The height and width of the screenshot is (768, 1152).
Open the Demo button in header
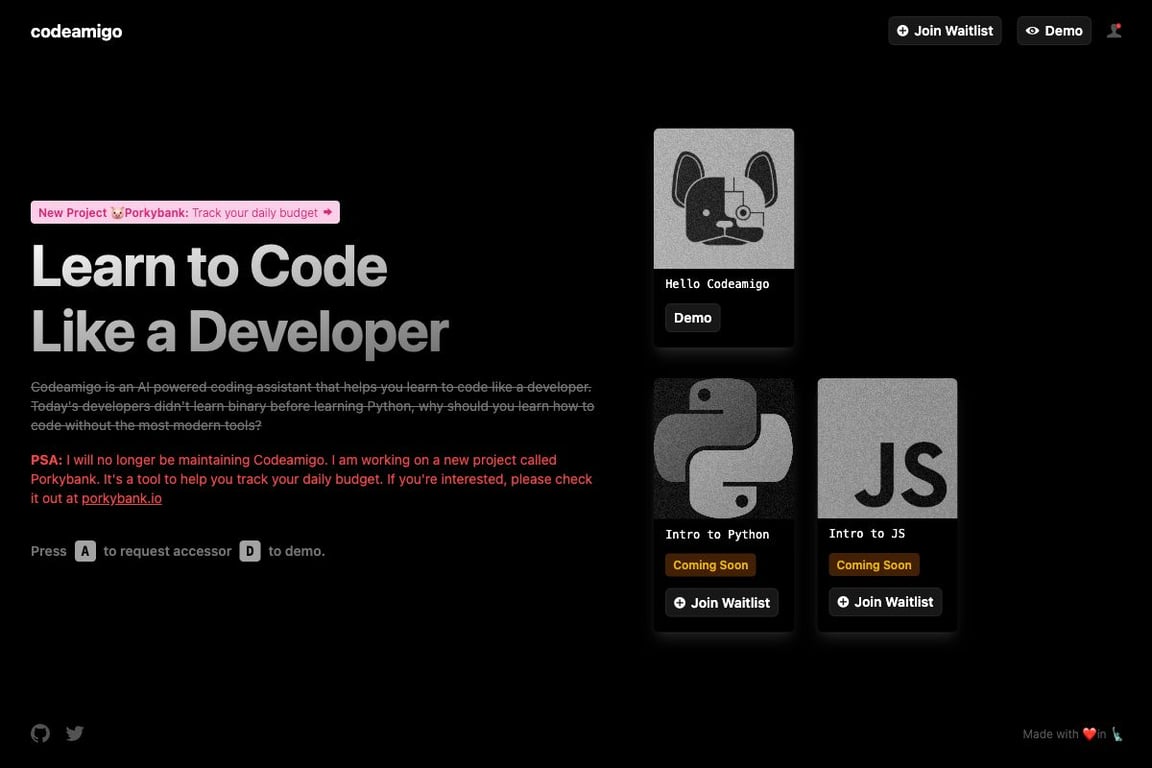coord(1054,31)
